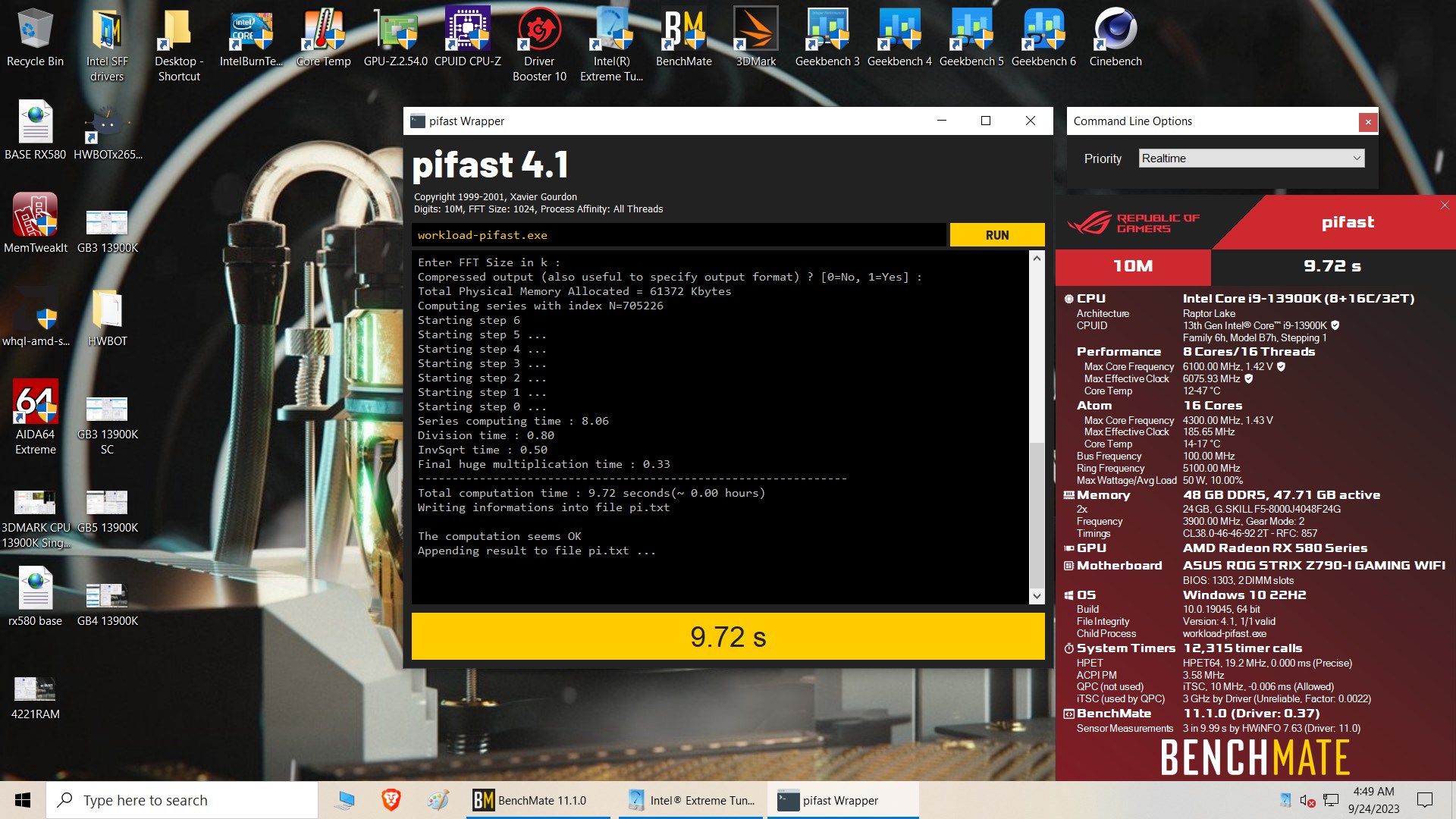Viewport: 1456px width, 819px height.
Task: Launch MemTweakIt desktop icon
Action: 35,224
